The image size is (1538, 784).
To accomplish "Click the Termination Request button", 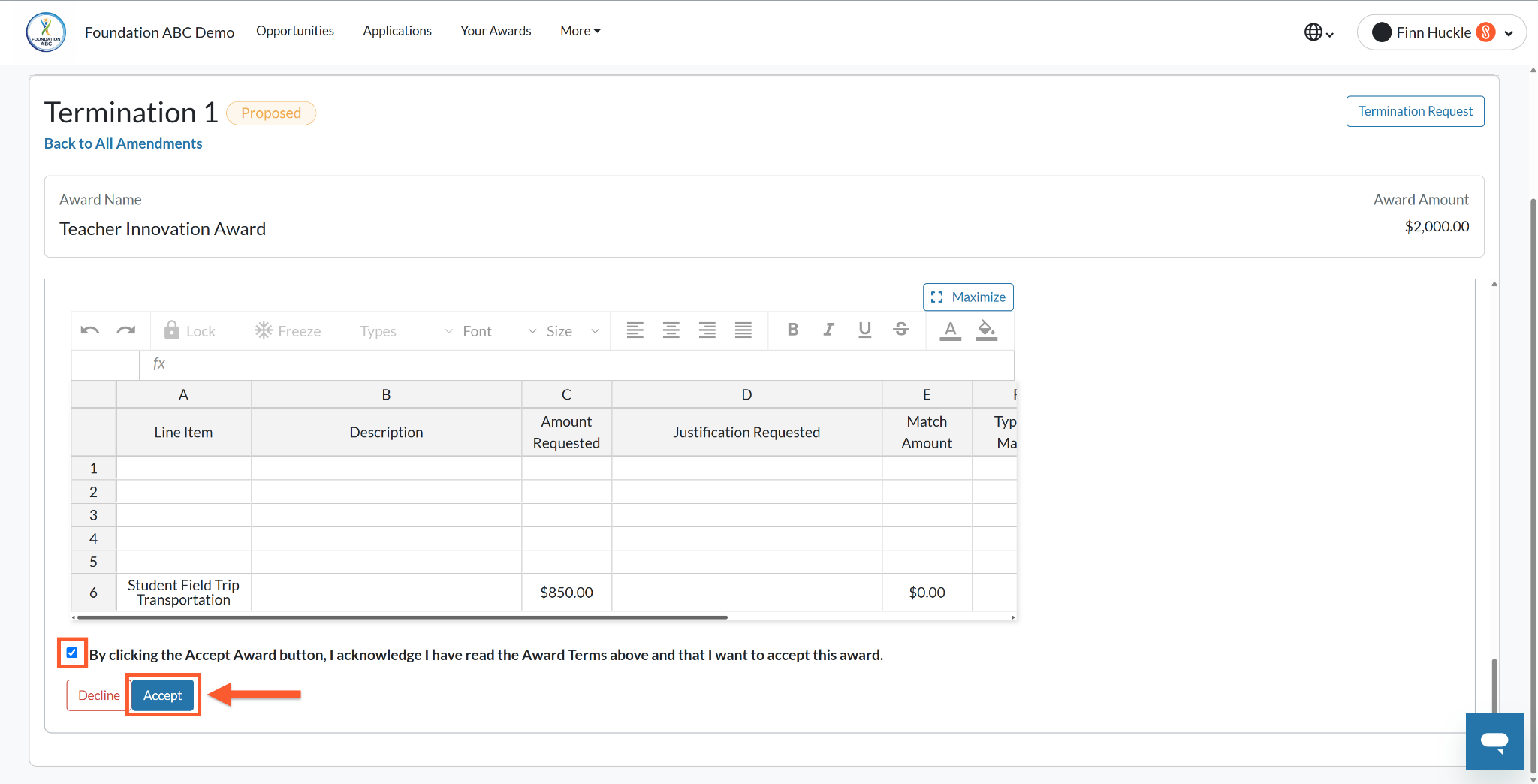I will (1415, 111).
